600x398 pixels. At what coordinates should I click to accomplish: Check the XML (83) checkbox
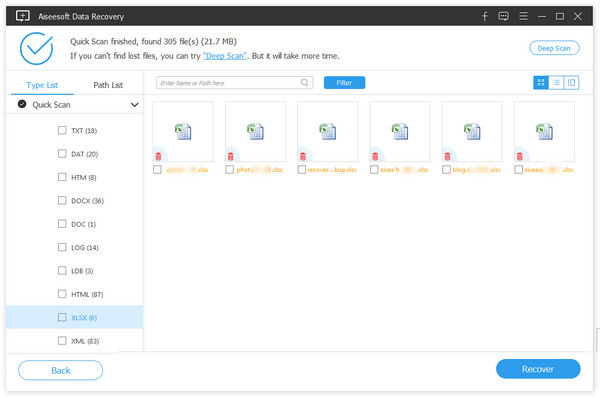coord(62,341)
